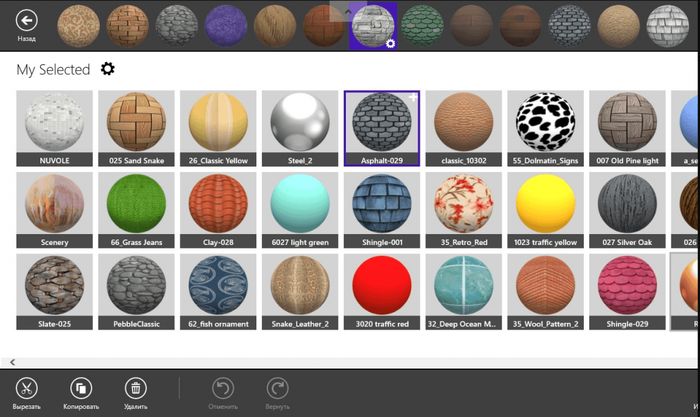This screenshot has width=700, height=417.
Task: Click the Вернуть redo icon
Action: (277, 388)
